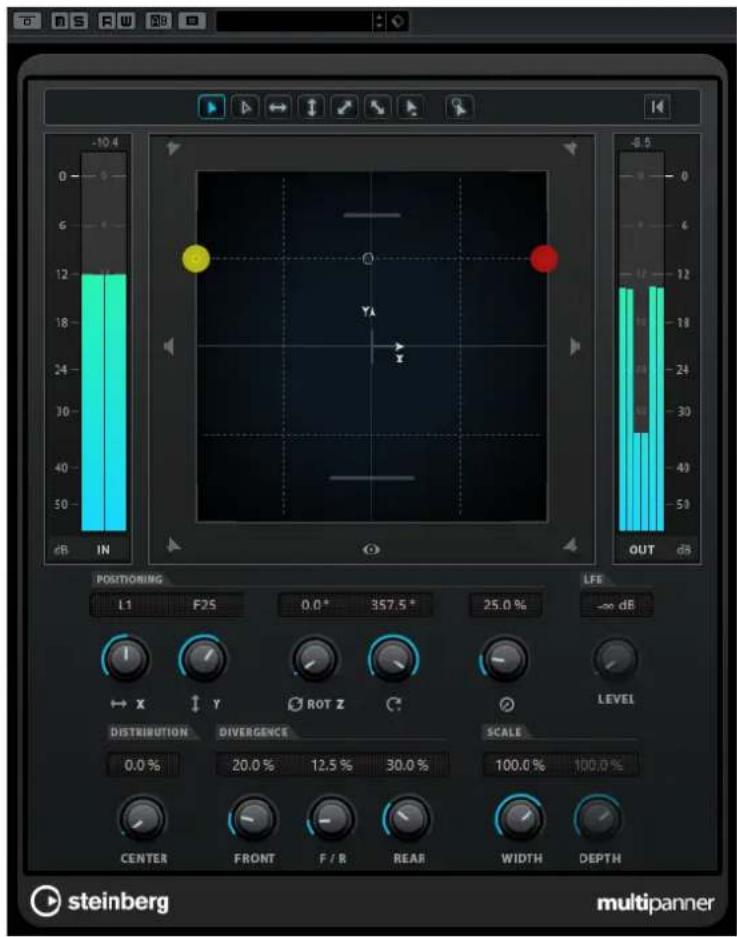Toggle the S solo button
The height and width of the screenshot is (937, 737).
point(79,22)
